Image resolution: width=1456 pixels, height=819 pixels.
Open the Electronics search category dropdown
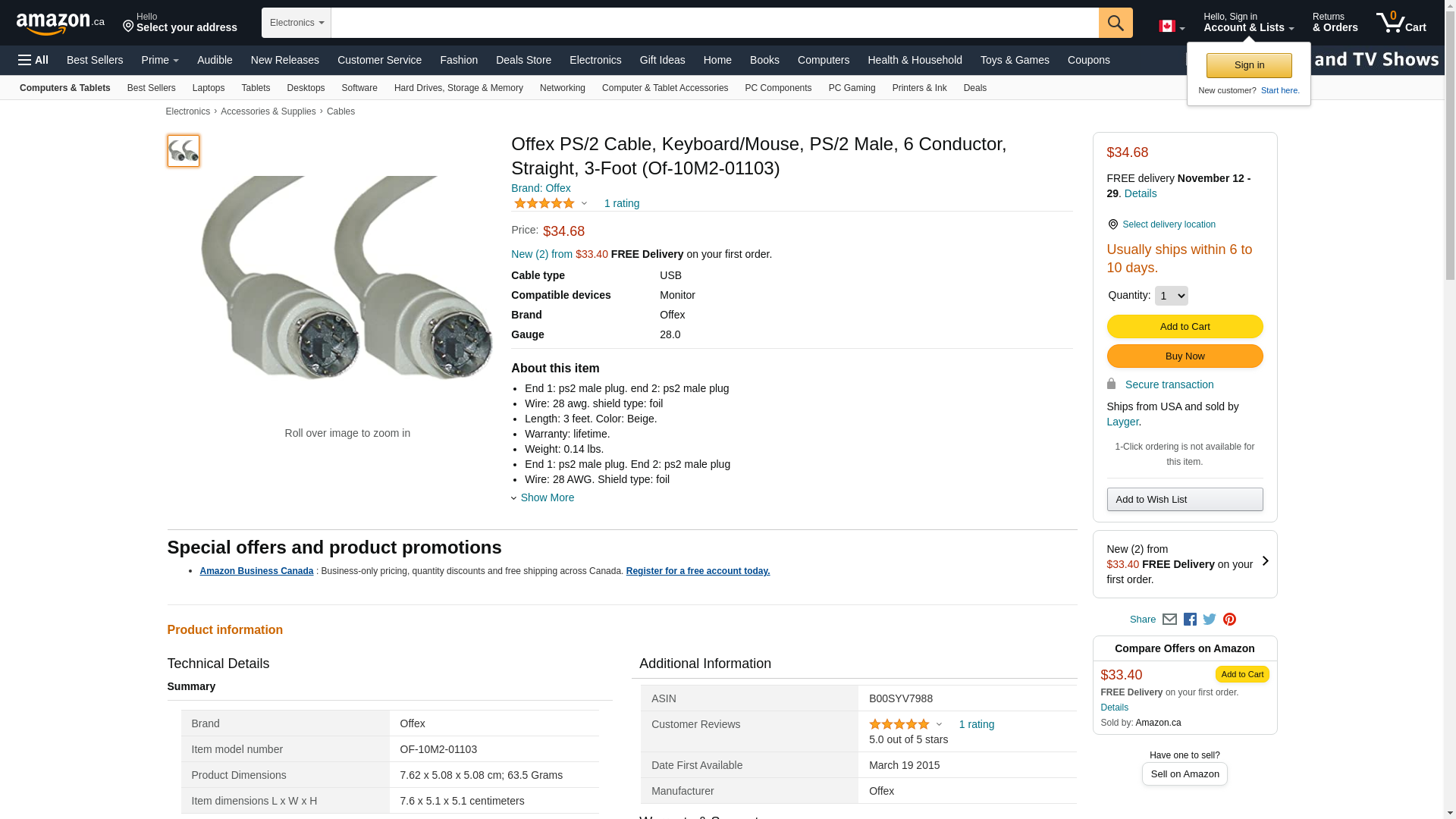click(x=297, y=23)
